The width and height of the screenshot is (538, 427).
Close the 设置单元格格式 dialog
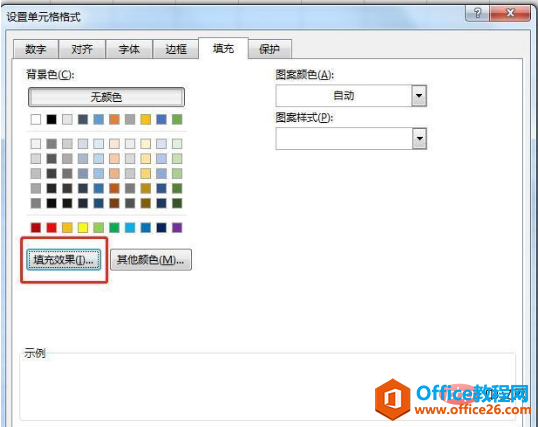tap(510, 13)
